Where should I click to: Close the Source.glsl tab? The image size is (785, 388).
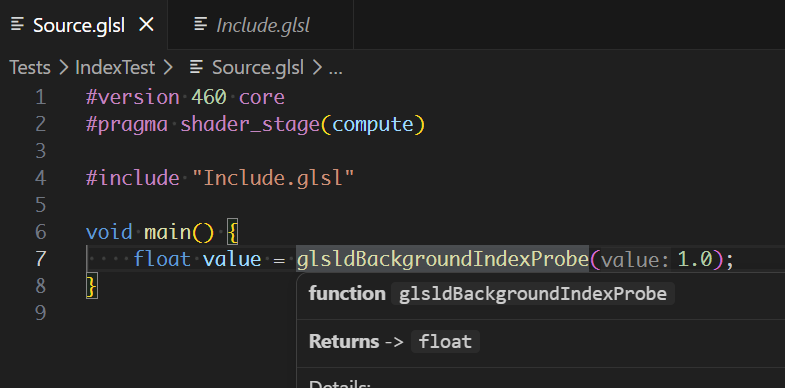coord(146,24)
